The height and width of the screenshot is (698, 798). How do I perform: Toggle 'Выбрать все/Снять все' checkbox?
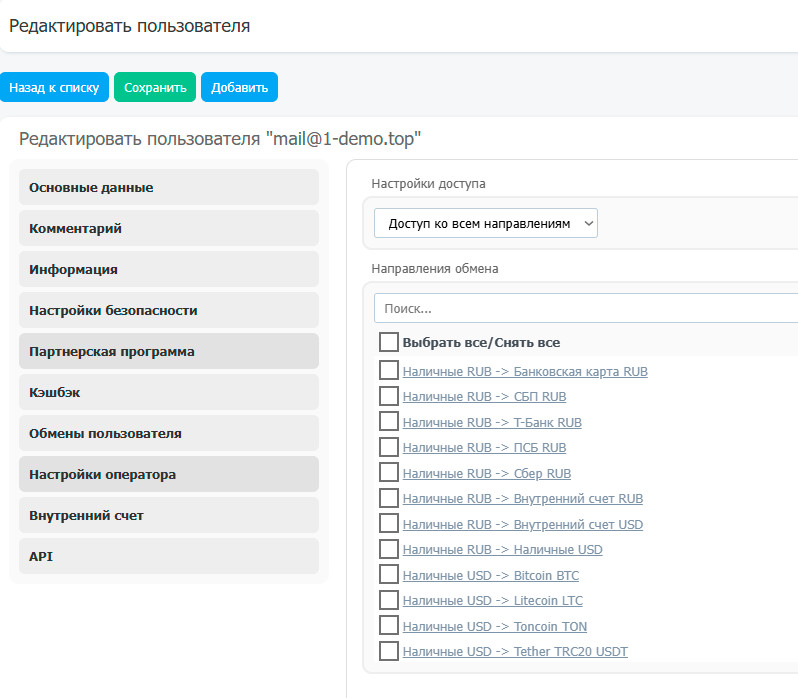[x=389, y=342]
